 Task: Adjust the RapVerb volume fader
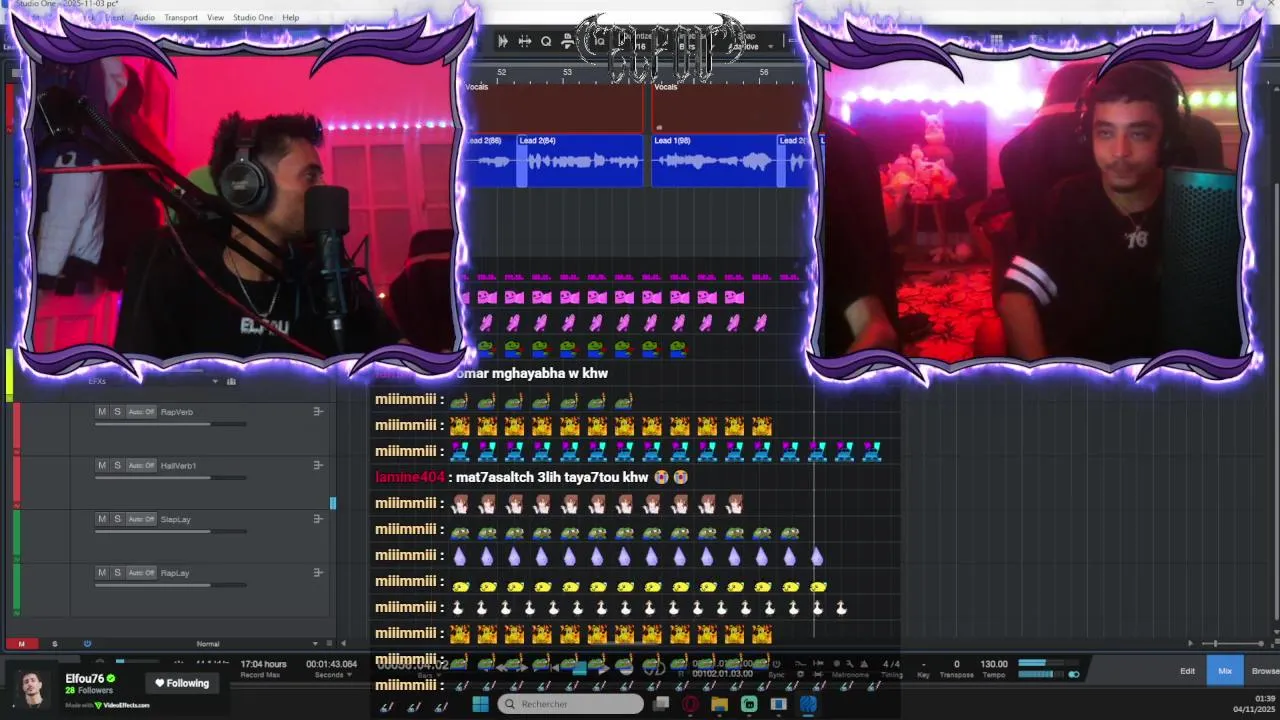tap(170, 424)
